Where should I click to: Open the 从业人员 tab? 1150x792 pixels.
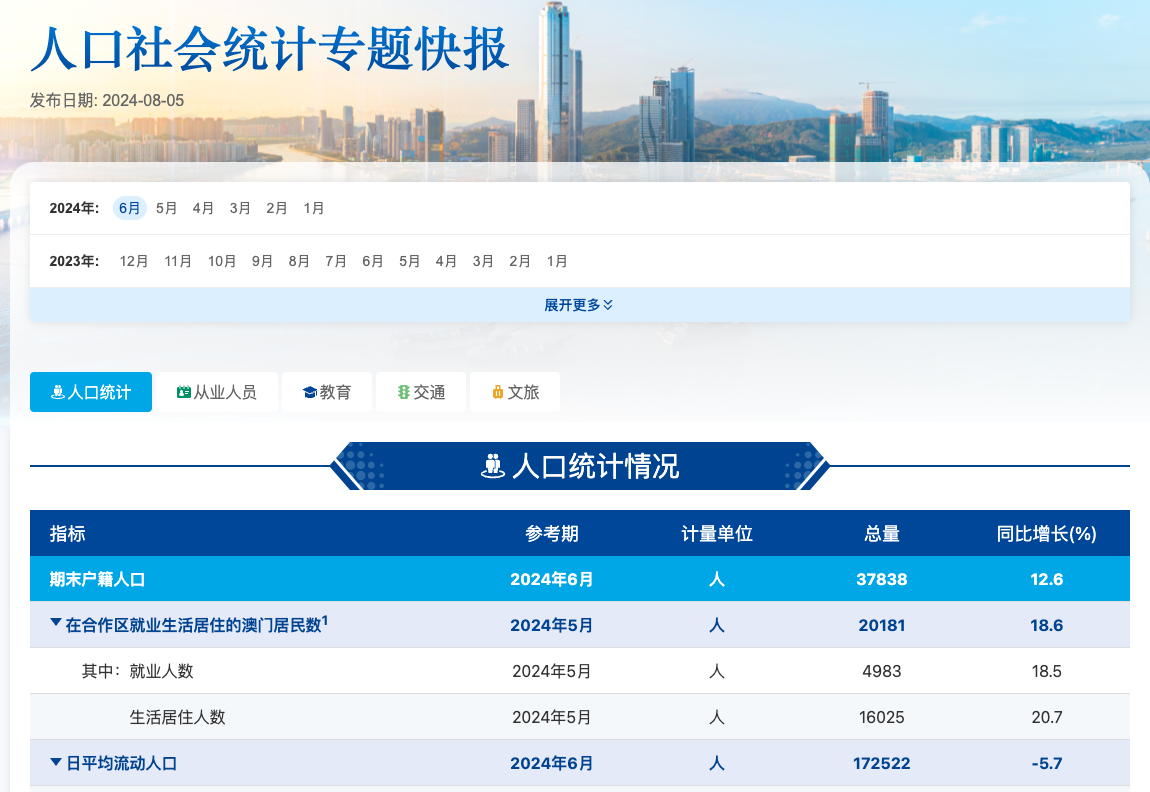[217, 392]
